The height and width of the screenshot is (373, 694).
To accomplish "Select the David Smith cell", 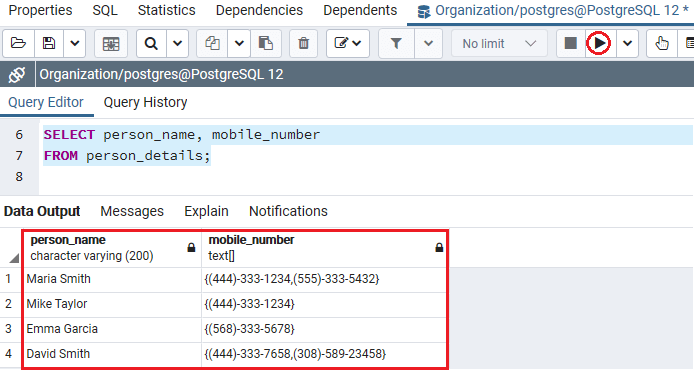I will tap(112, 354).
